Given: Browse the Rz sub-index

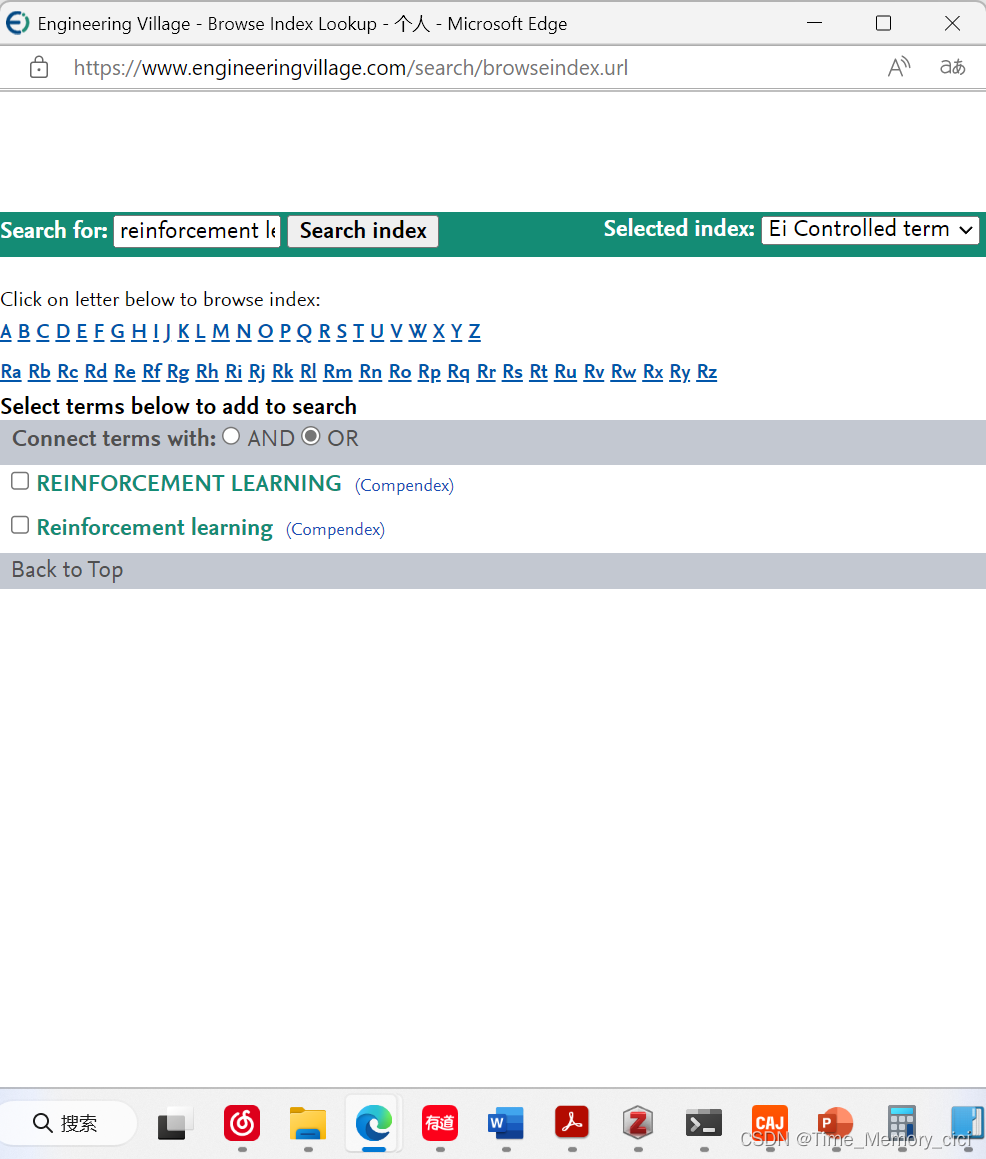Looking at the screenshot, I should [x=707, y=372].
